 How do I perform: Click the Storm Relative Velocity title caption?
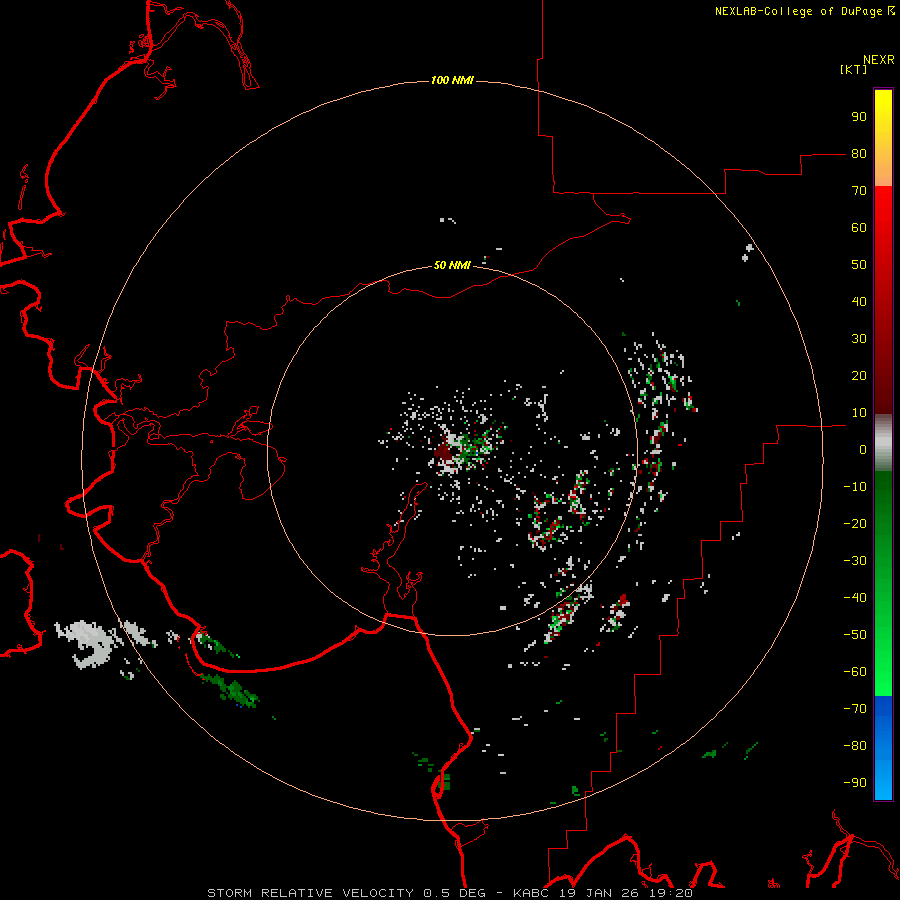449,893
